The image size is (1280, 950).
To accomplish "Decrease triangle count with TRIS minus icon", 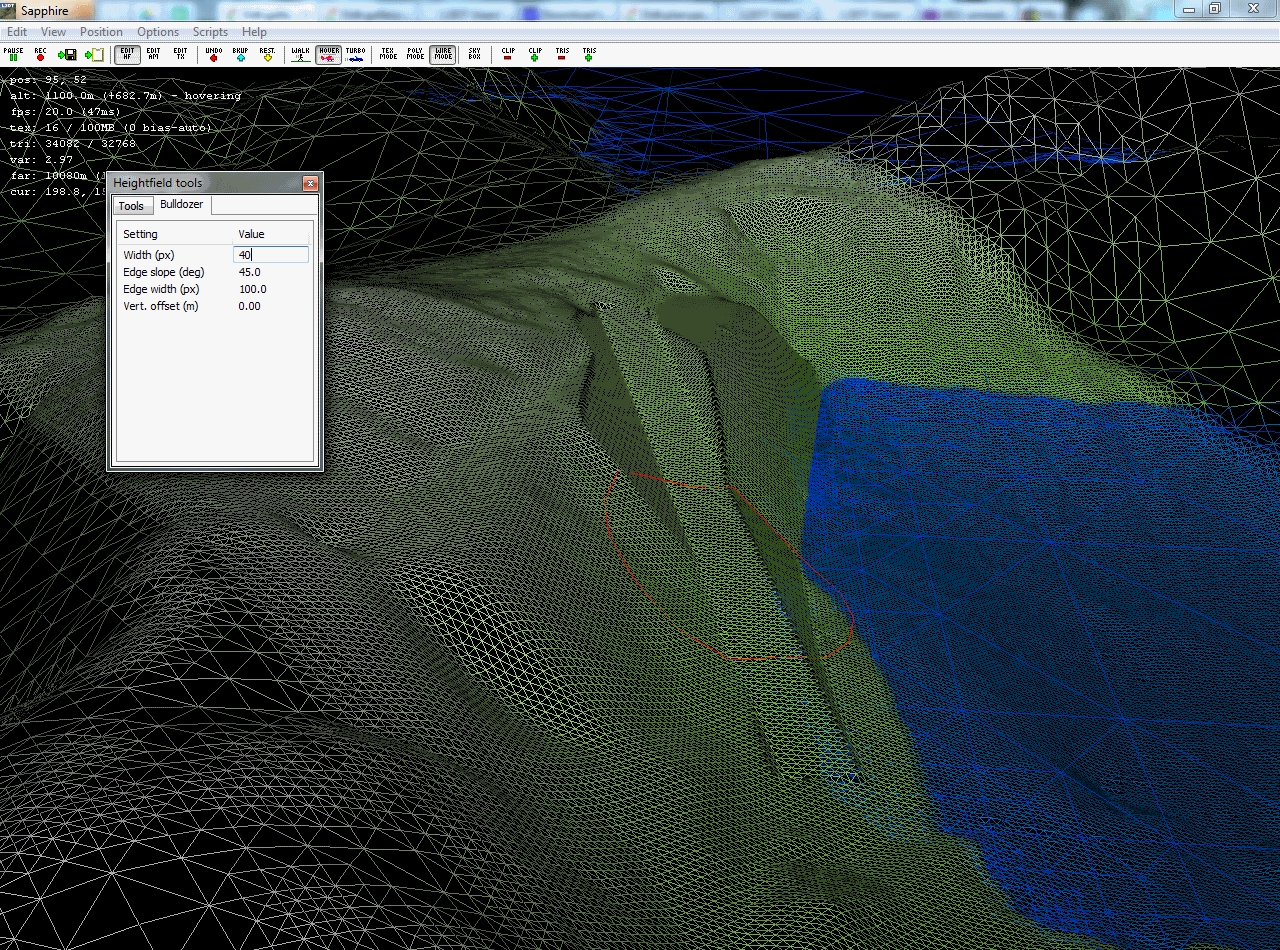I will point(562,55).
